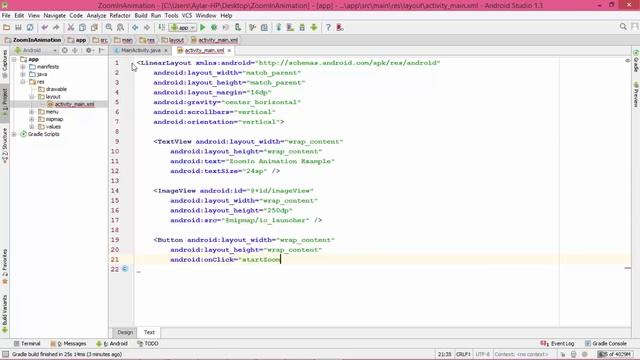The image size is (640, 360).
Task: Click the Paste toolbar icon
Action: [94, 27]
